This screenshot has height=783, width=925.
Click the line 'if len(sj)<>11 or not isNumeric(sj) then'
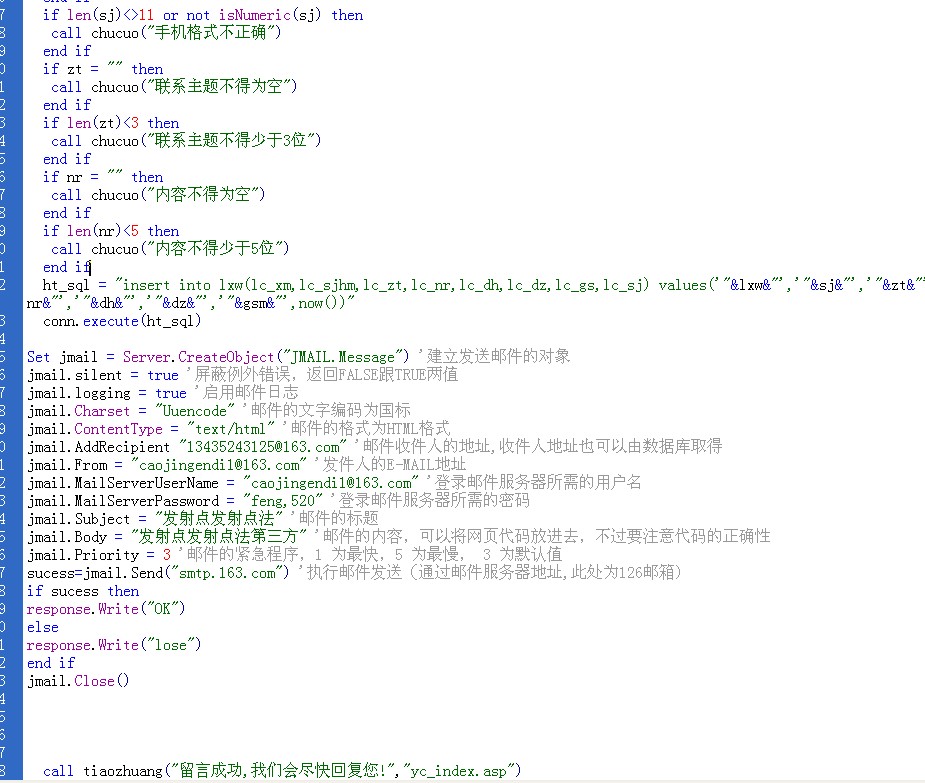click(x=203, y=15)
